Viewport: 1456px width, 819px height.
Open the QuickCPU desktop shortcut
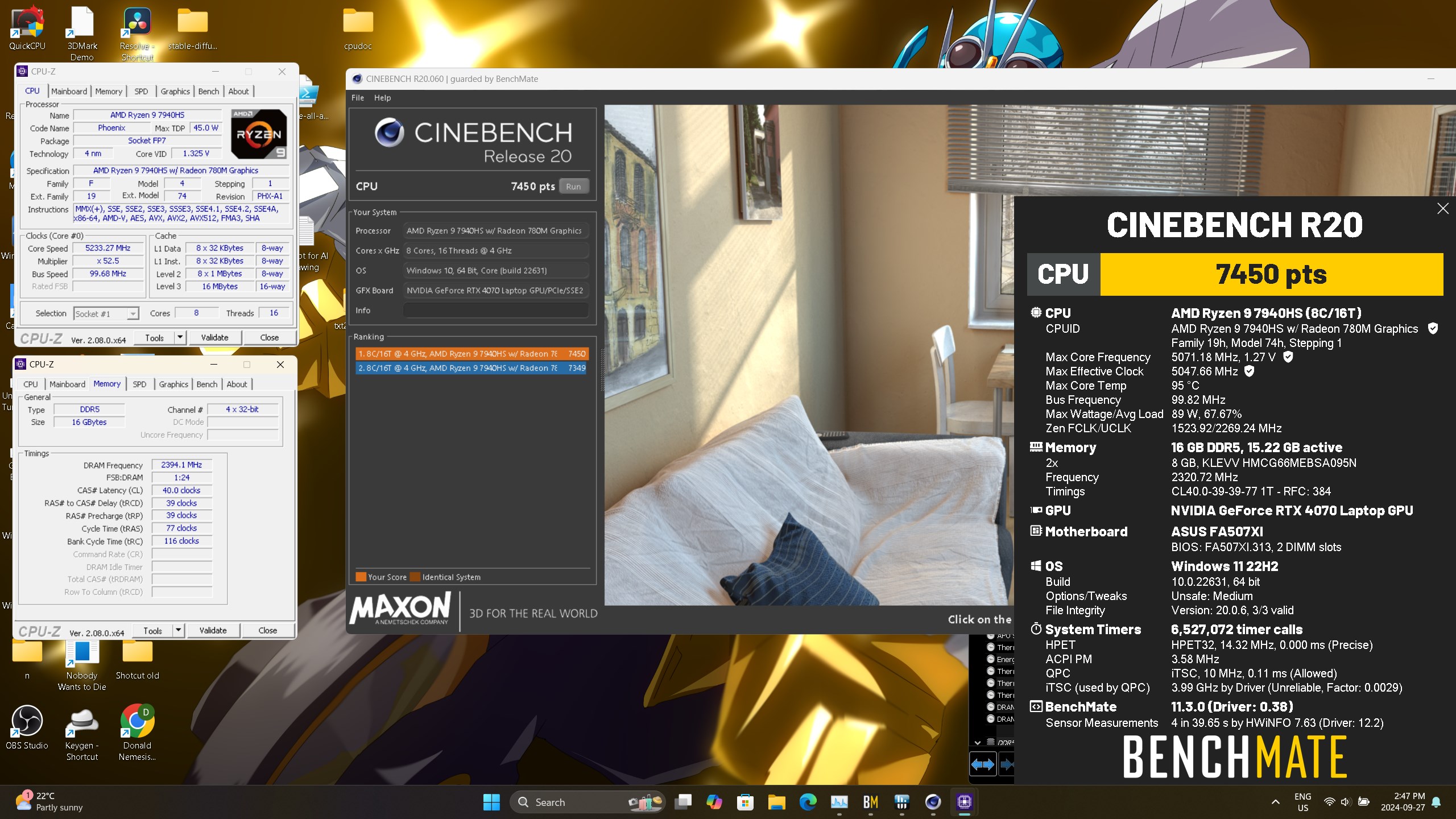click(x=27, y=28)
